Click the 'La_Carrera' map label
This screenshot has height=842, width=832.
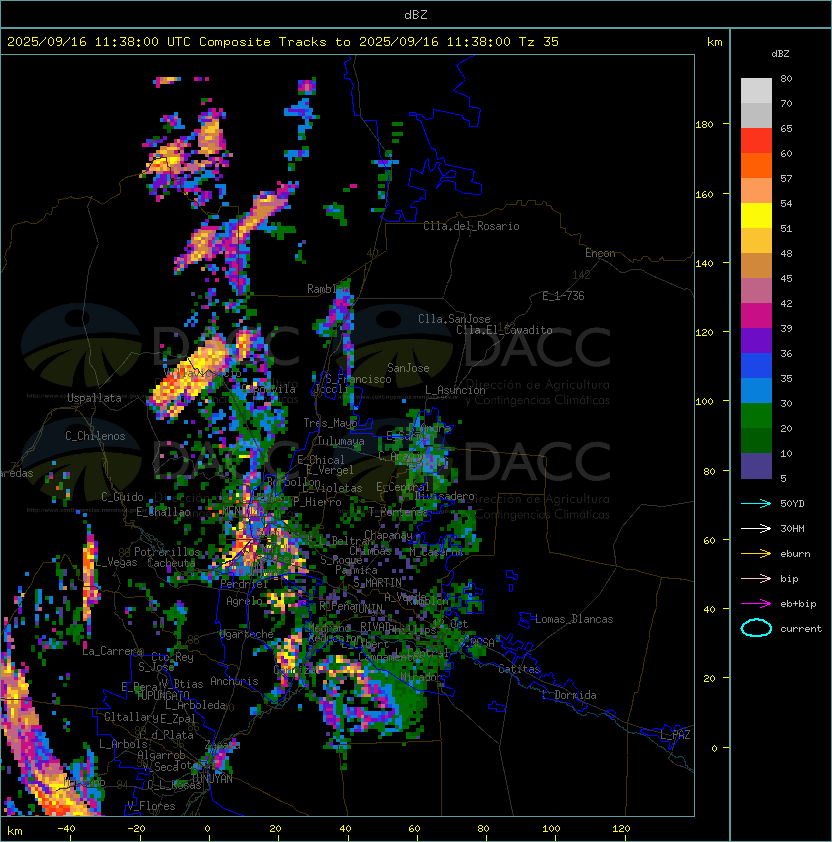pyautogui.click(x=112, y=651)
